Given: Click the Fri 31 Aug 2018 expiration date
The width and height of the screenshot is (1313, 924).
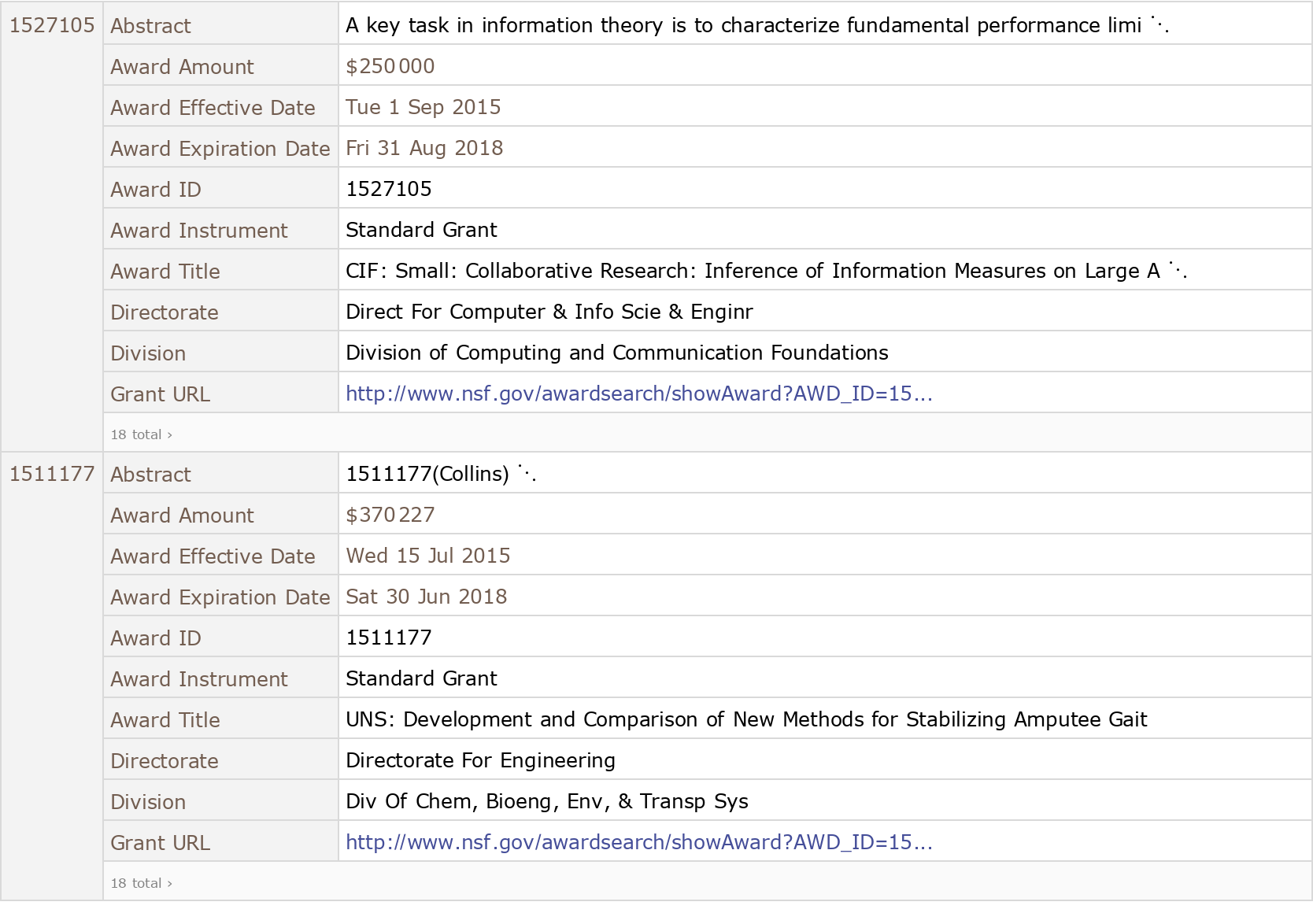Looking at the screenshot, I should [424, 148].
